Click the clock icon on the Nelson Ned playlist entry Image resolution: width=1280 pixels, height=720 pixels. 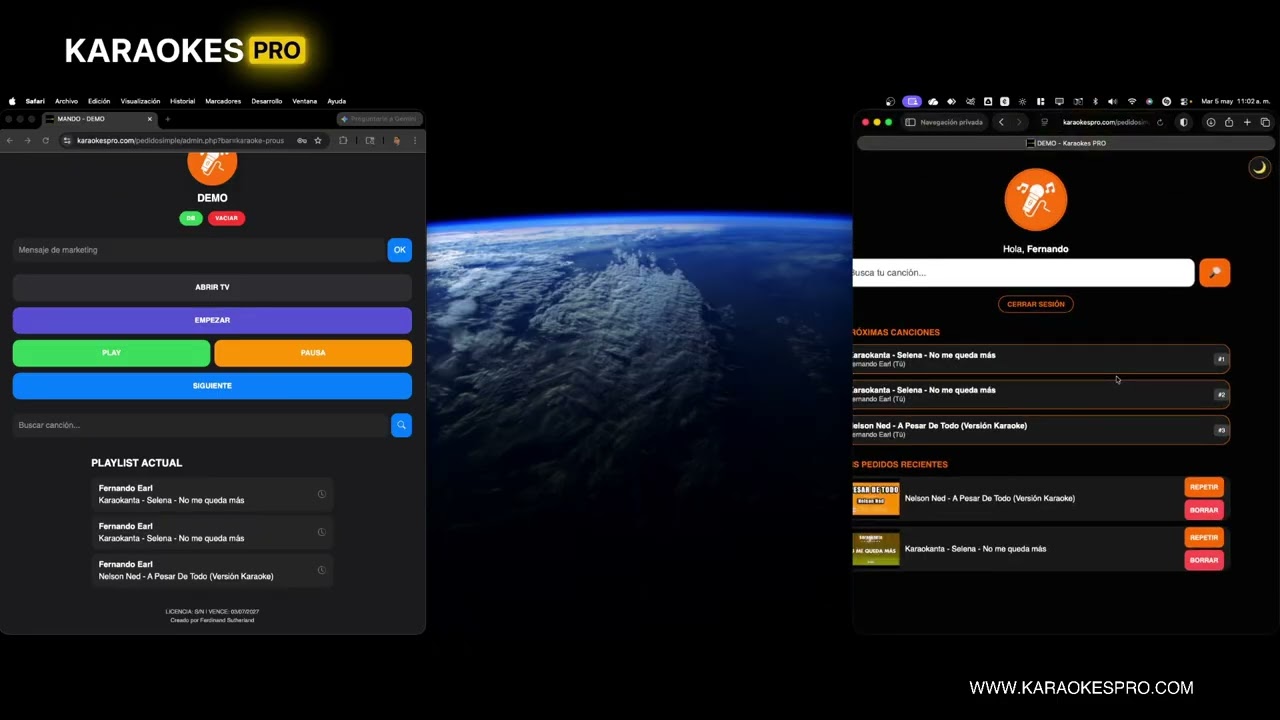[321, 570]
